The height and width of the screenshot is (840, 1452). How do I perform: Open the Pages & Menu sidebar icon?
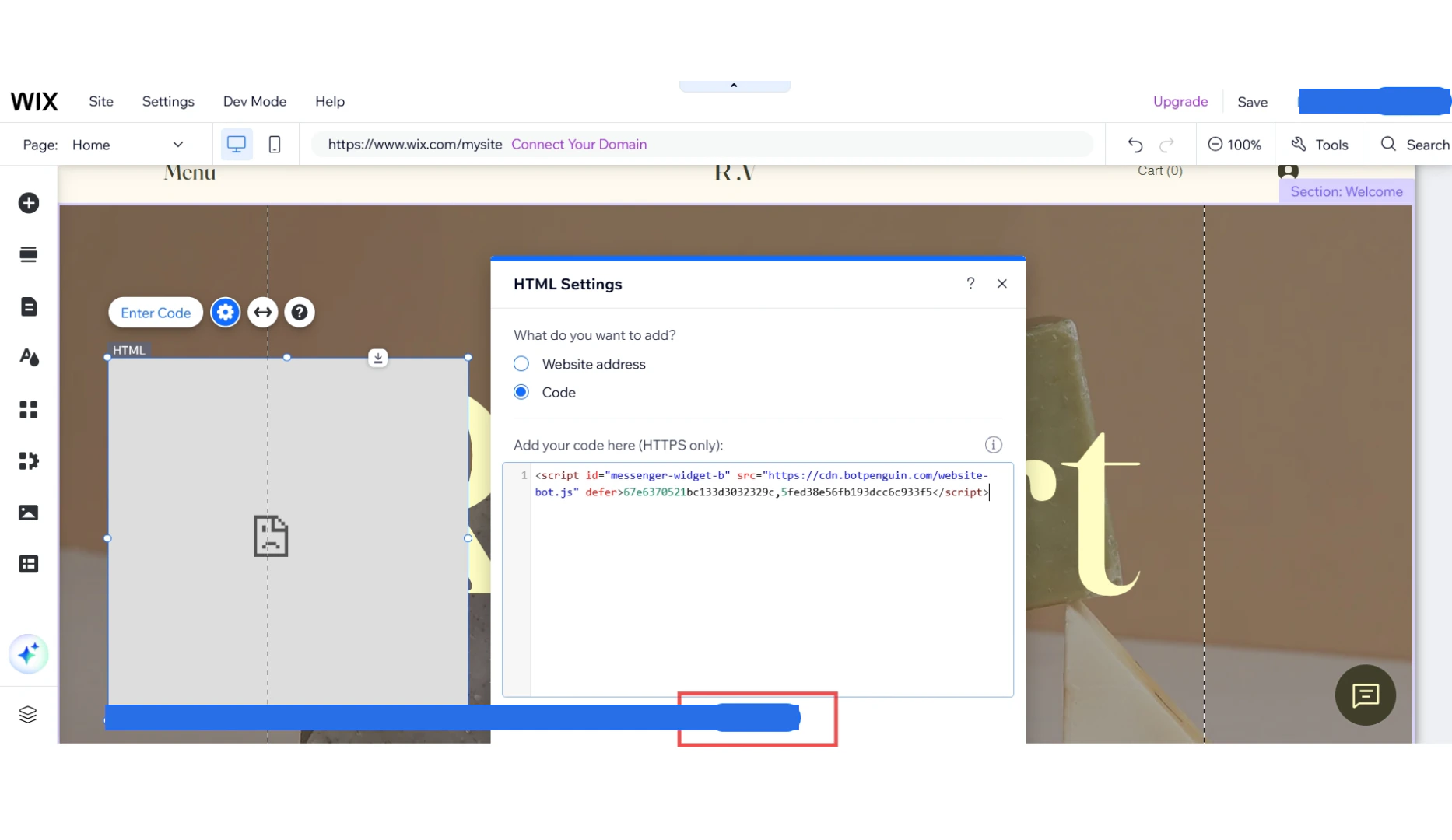[x=29, y=306]
